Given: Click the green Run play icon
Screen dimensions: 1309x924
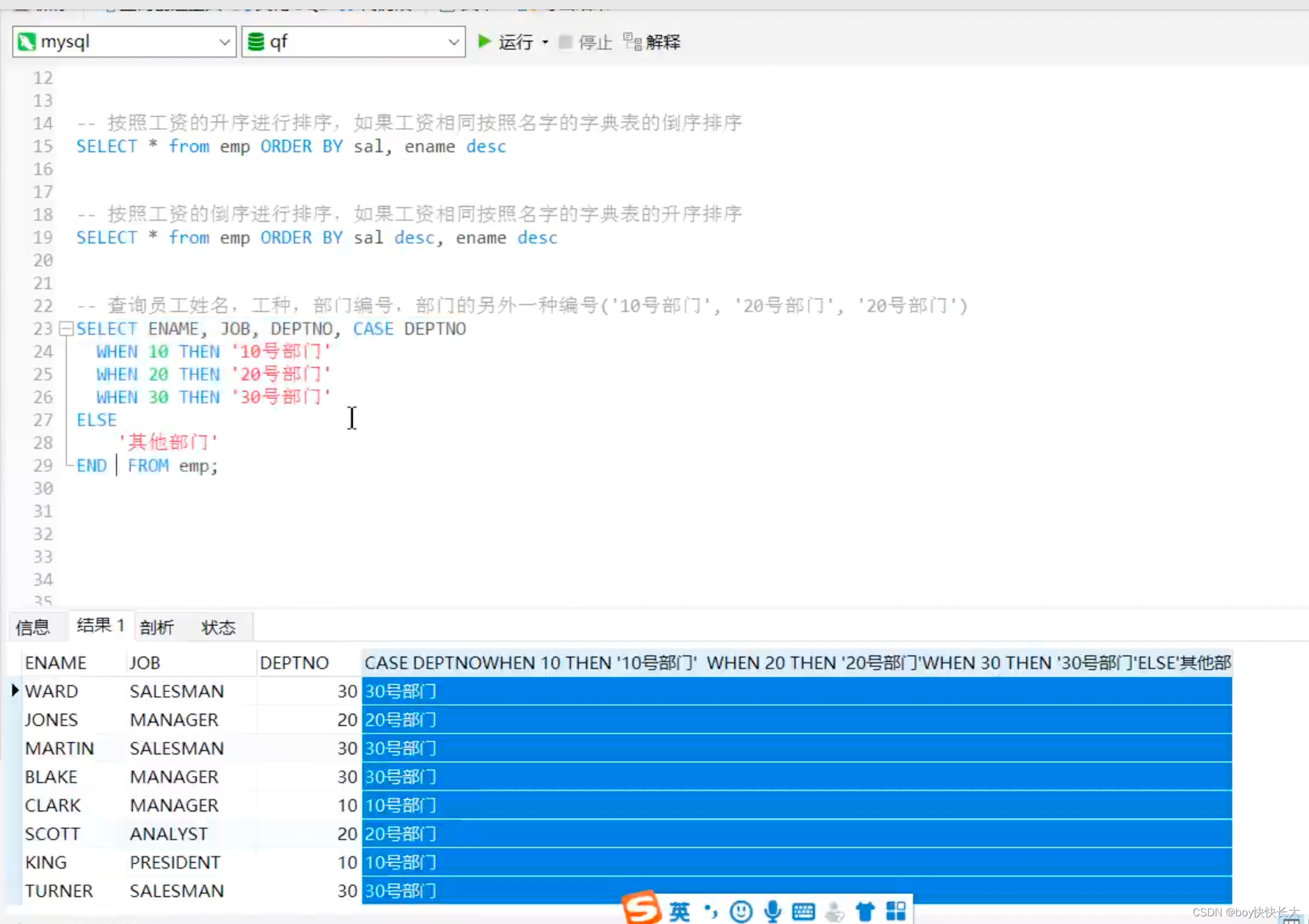Looking at the screenshot, I should (x=484, y=41).
